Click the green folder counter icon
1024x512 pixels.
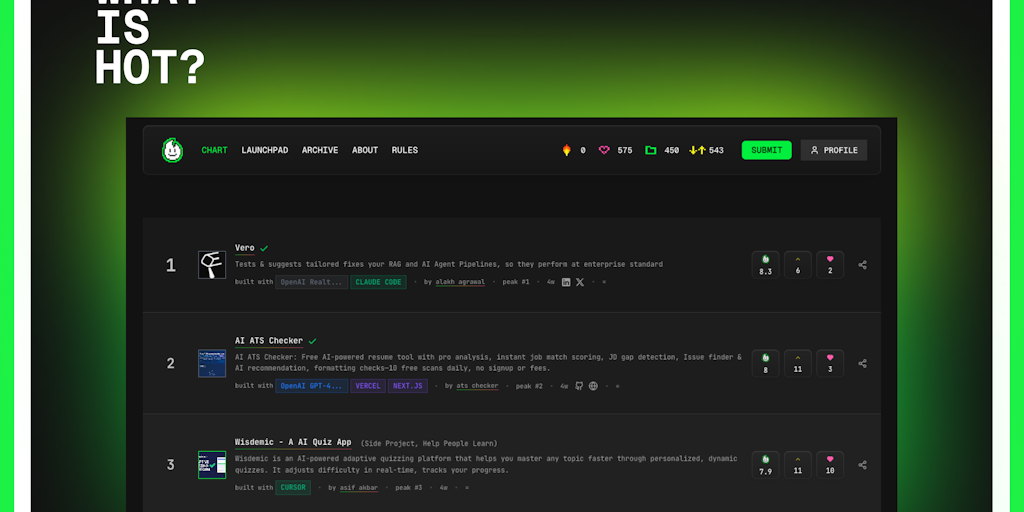[650, 150]
